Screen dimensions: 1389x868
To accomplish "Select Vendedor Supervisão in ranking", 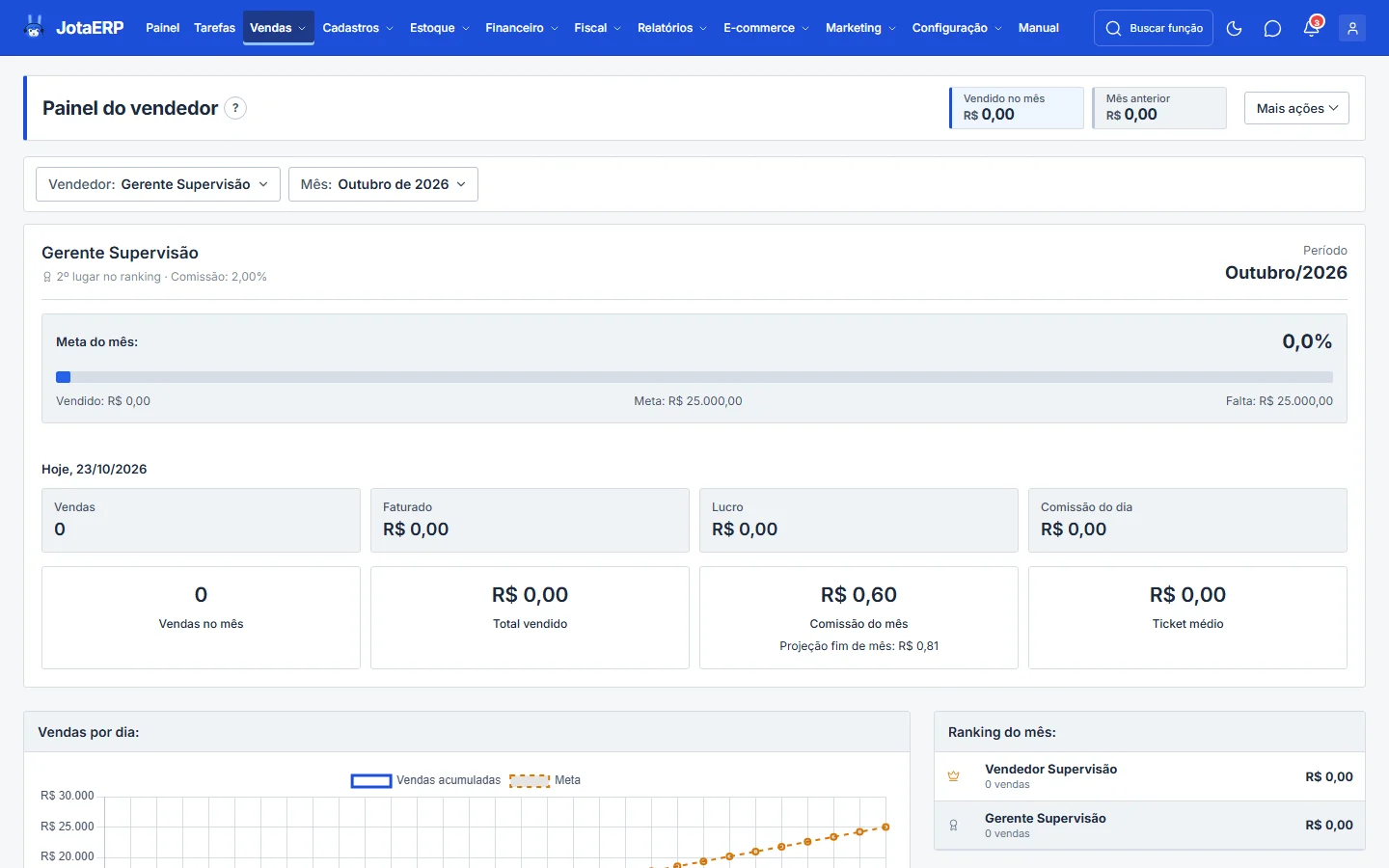I will point(1050,769).
